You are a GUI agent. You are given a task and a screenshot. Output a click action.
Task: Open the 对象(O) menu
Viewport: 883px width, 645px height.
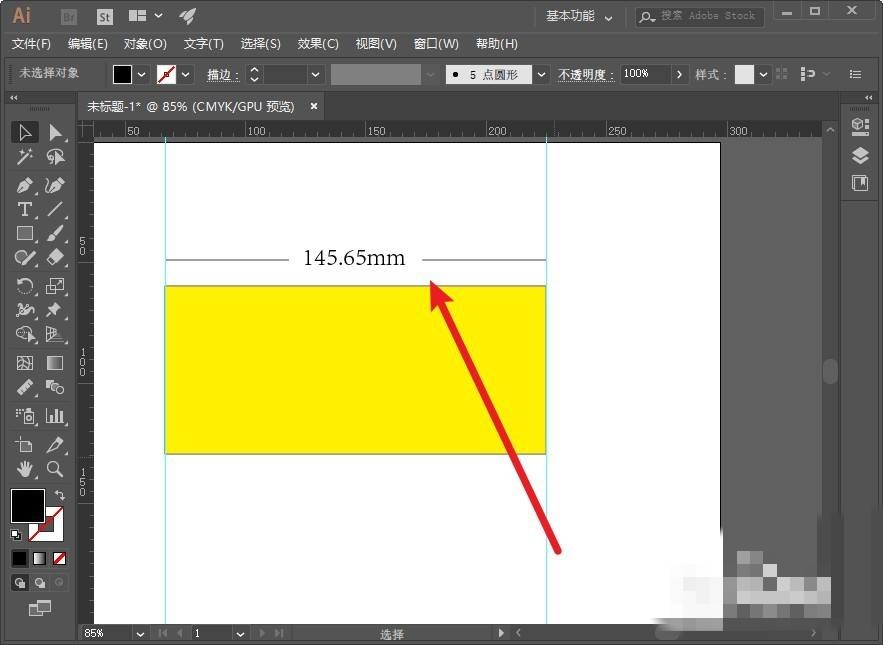click(x=145, y=44)
